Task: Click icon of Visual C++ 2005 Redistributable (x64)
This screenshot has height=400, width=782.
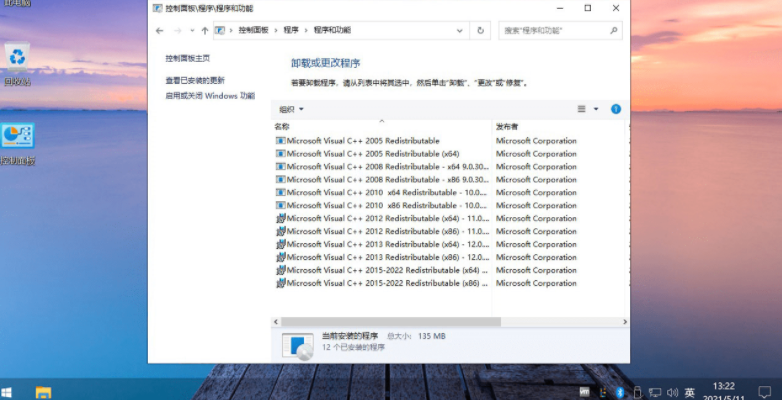Action: [281, 154]
